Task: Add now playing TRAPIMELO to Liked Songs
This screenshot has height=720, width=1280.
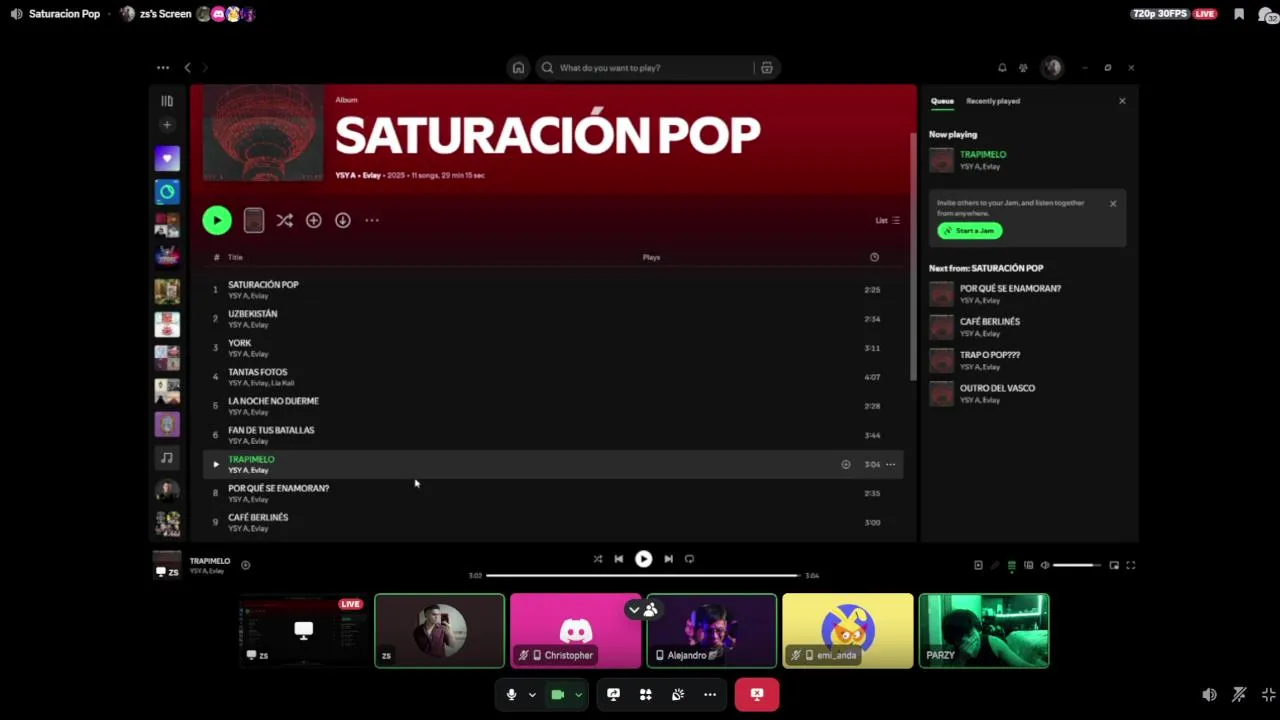Action: [x=246, y=565]
